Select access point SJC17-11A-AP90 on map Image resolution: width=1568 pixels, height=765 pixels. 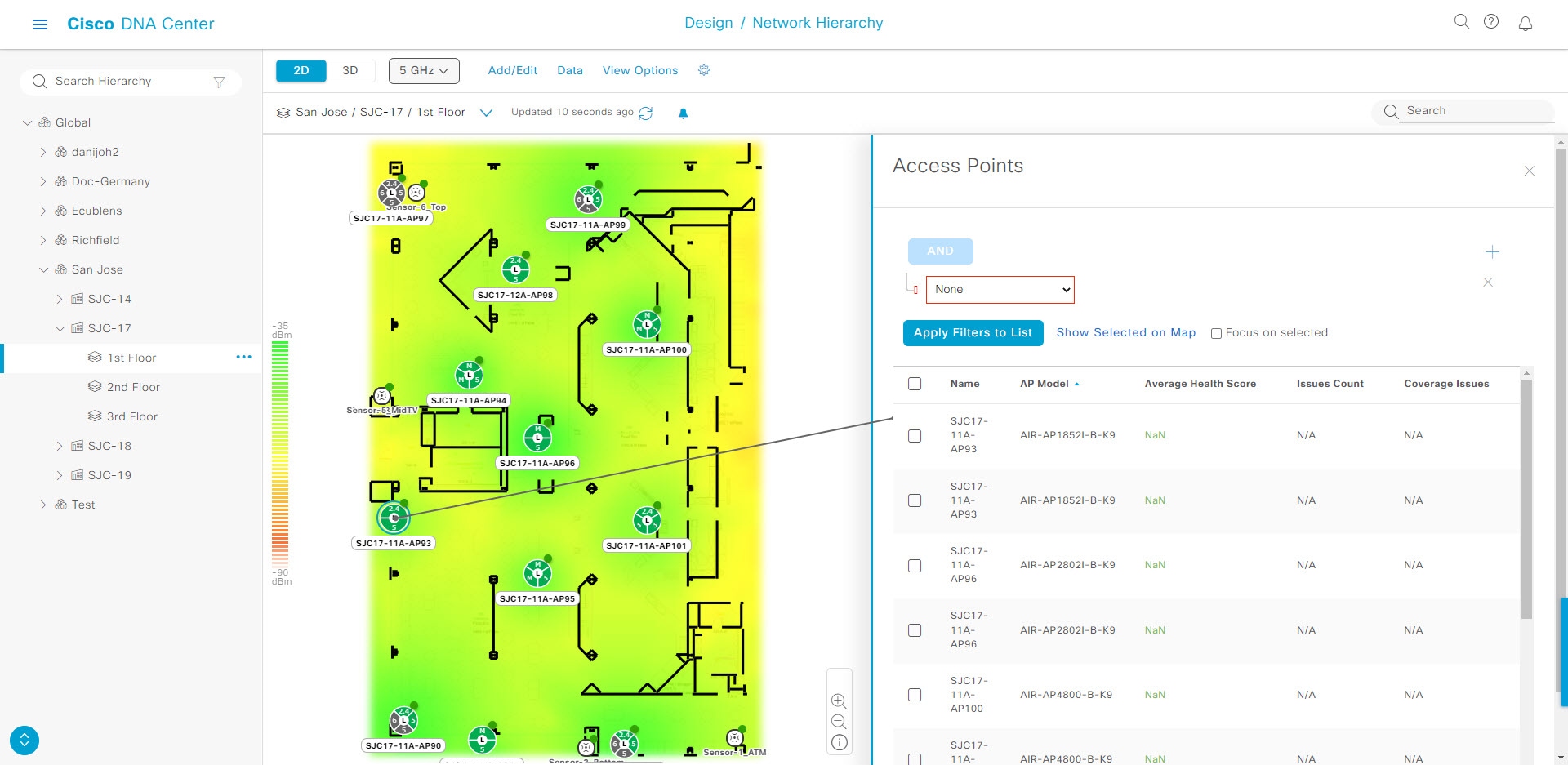click(x=403, y=721)
